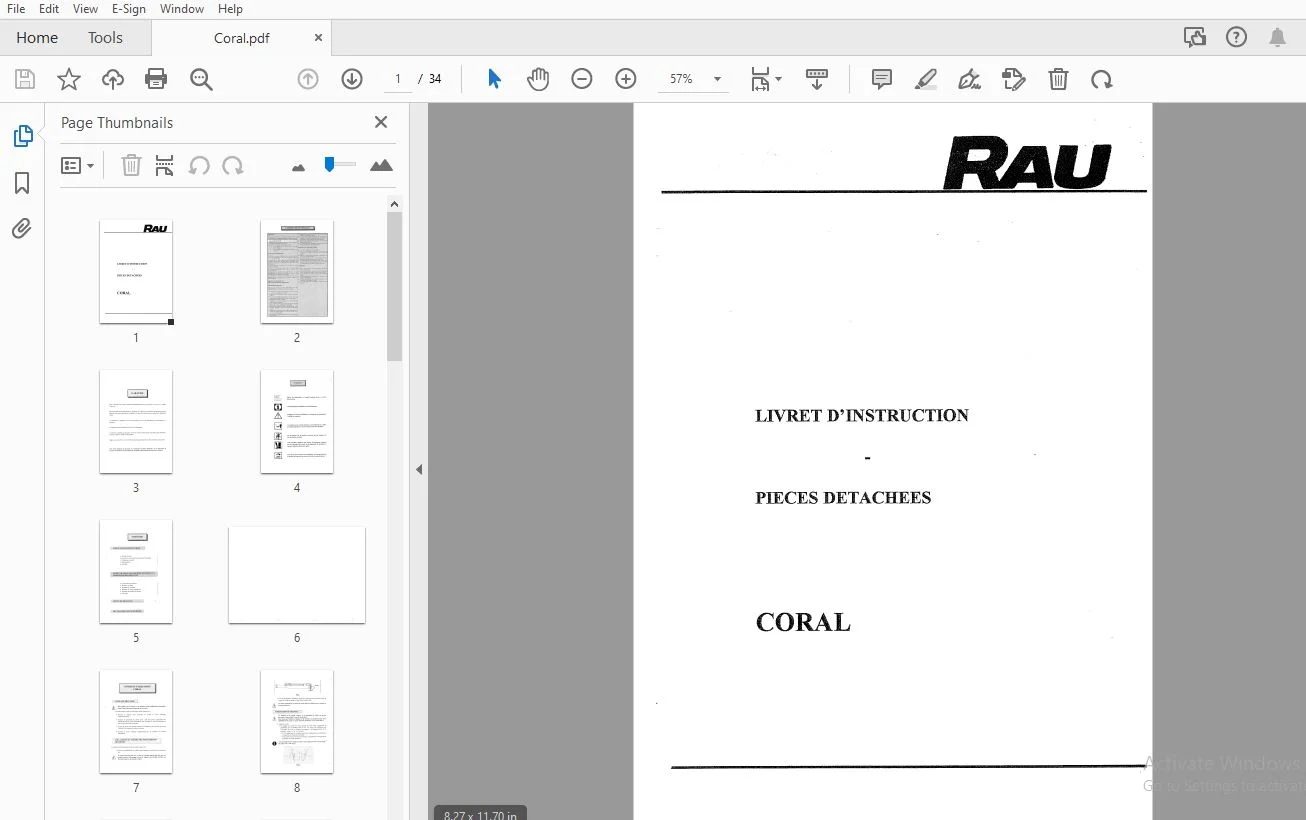Delete selected thumbnail page in panel
Viewport: 1306px width, 820px height.
tap(131, 166)
